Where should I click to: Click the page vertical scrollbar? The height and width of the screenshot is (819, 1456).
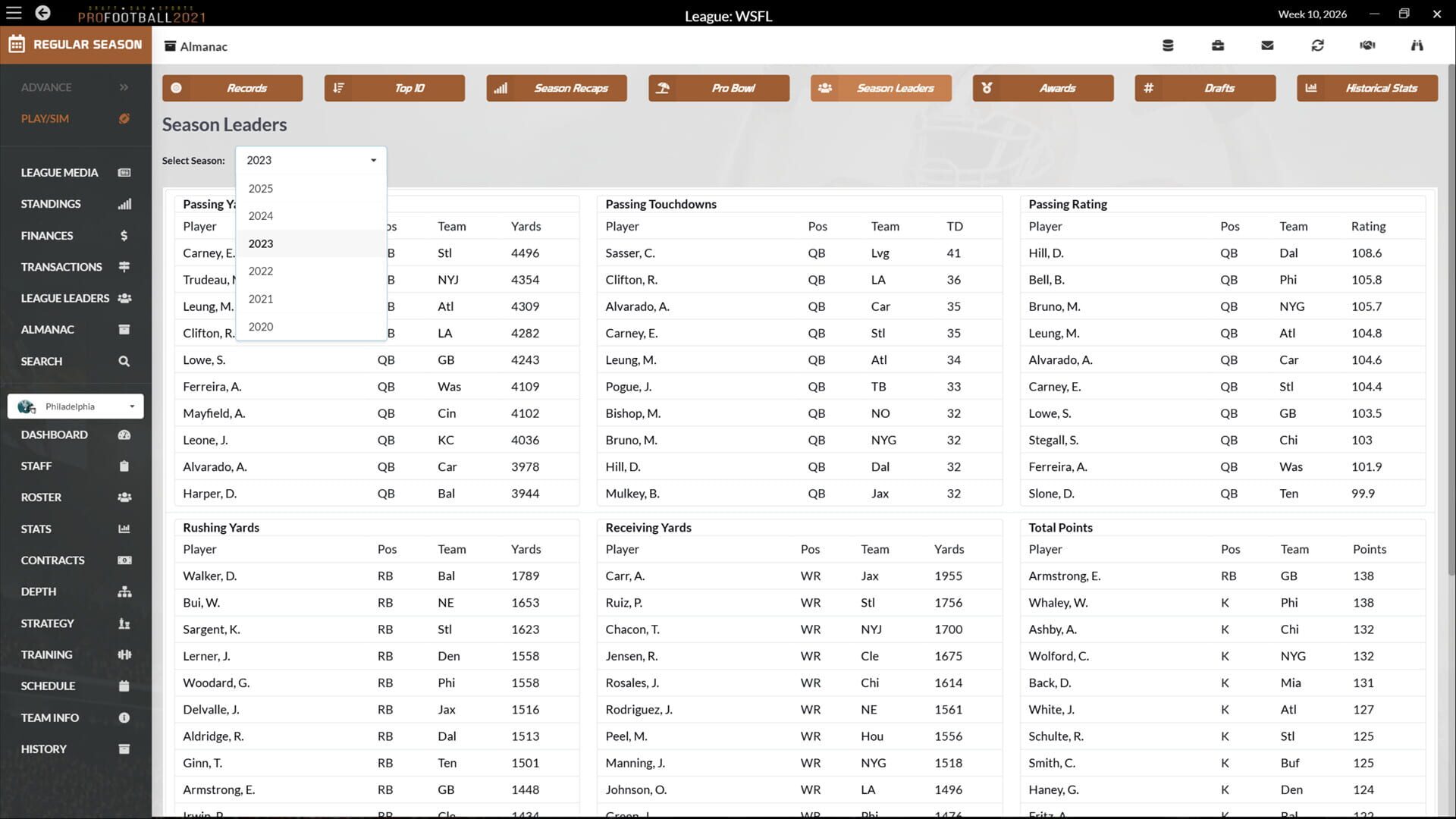(x=1451, y=318)
